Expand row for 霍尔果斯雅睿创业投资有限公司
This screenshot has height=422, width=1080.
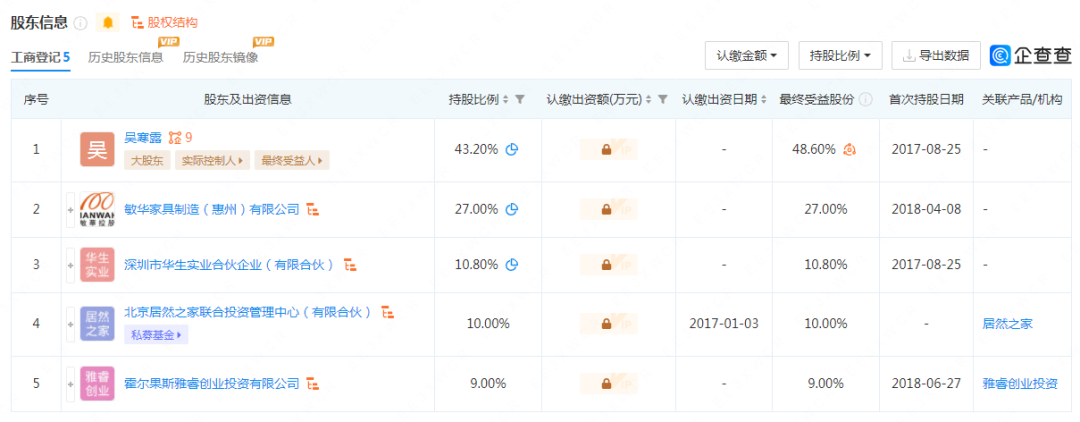tap(71, 383)
